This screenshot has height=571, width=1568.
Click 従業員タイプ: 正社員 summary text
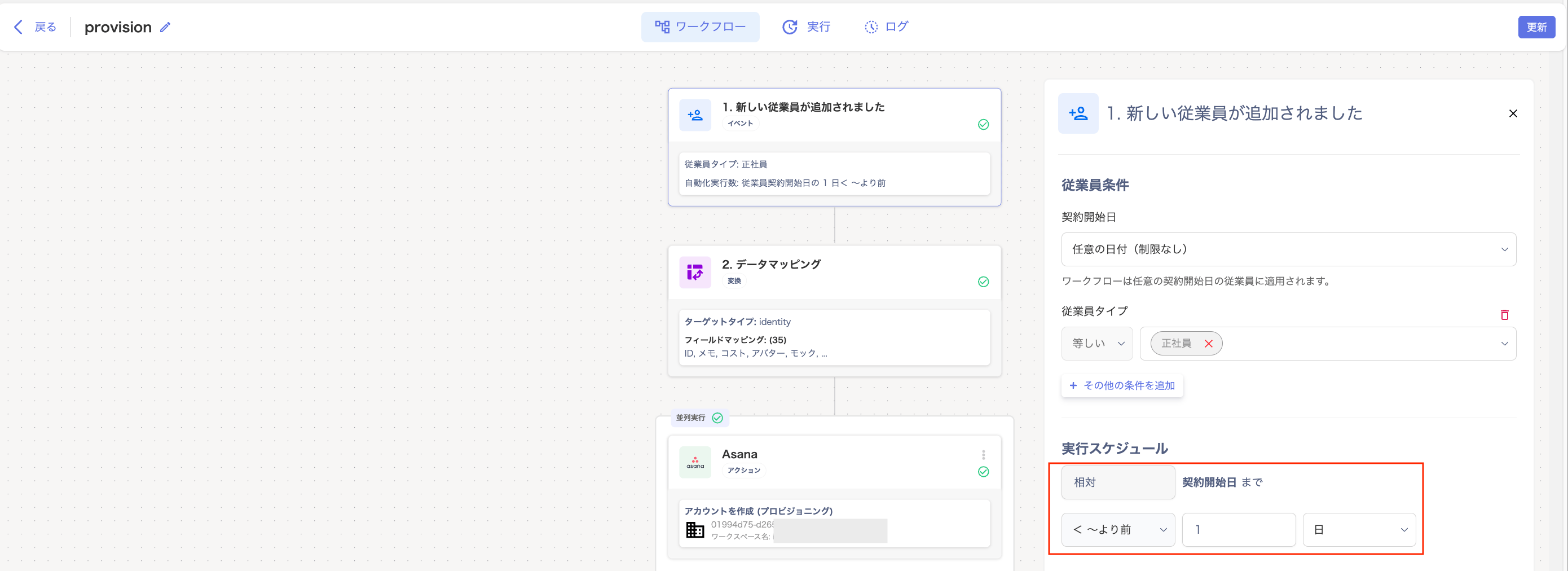pos(725,164)
